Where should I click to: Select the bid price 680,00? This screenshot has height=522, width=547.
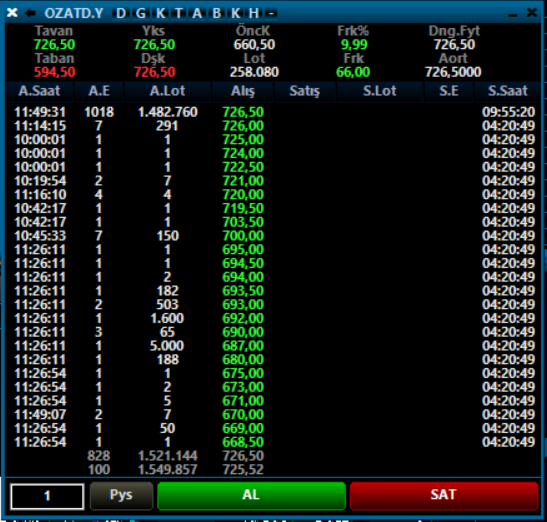pos(243,360)
